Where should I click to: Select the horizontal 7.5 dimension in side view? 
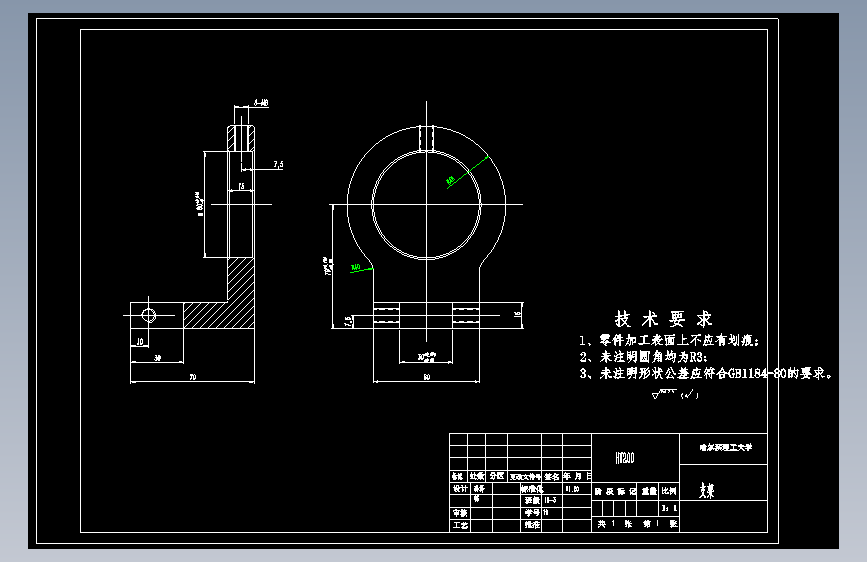pos(278,164)
